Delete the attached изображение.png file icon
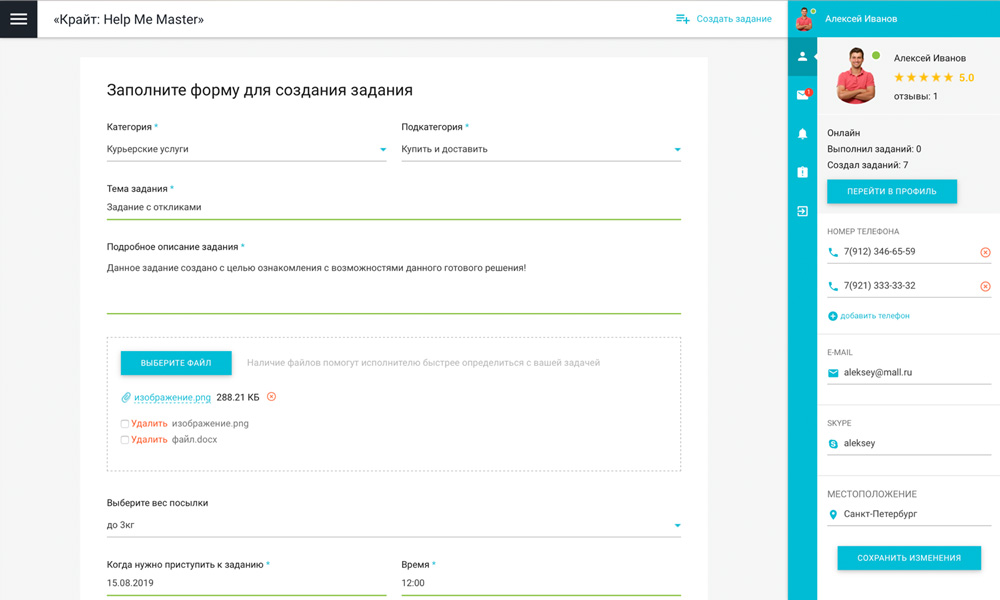Viewport: 1000px width, 600px height. pos(271,397)
